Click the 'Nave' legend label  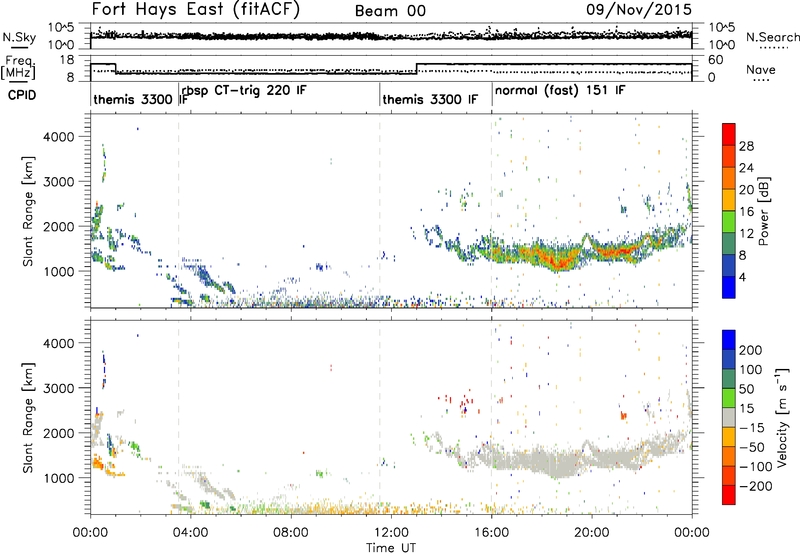761,70
